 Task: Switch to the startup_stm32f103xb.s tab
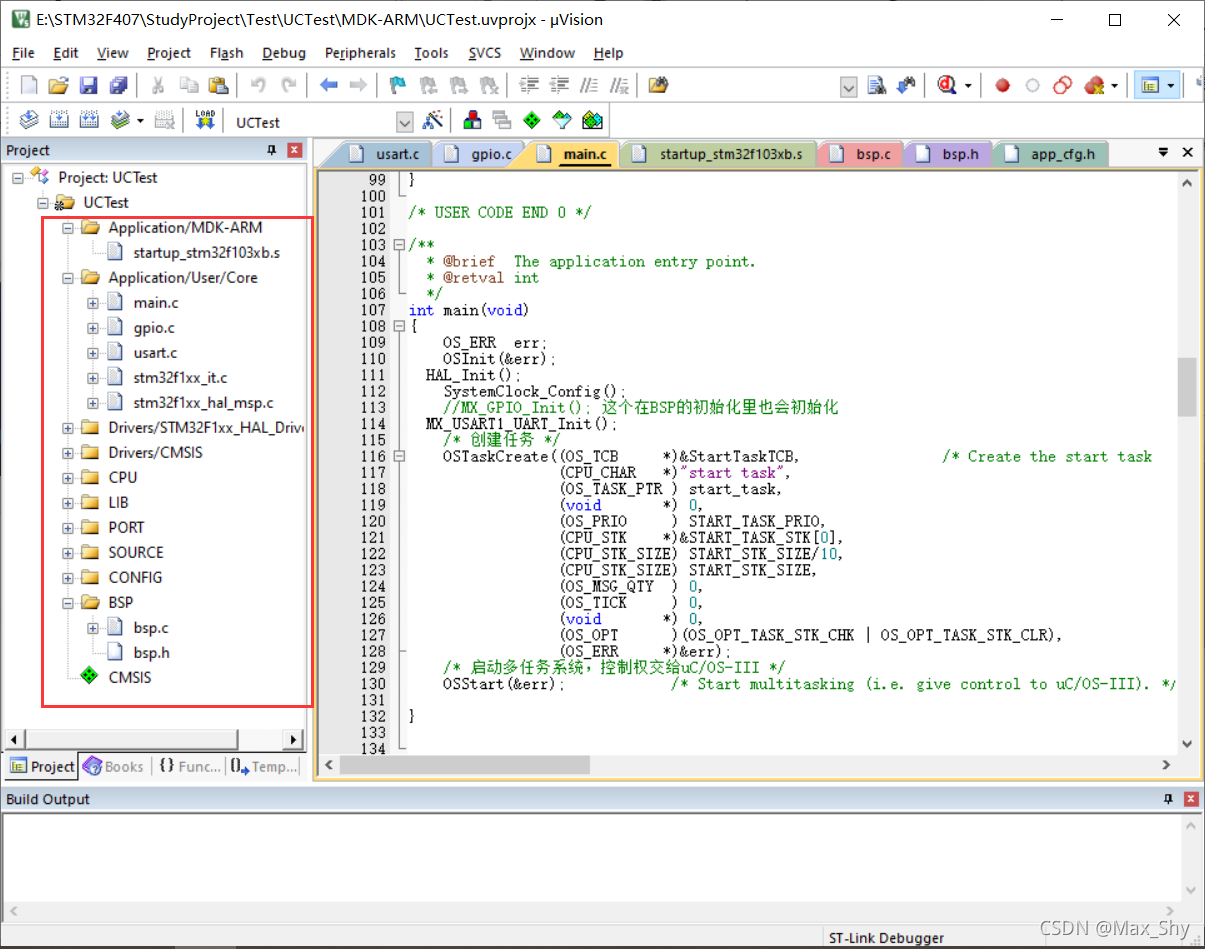point(720,154)
